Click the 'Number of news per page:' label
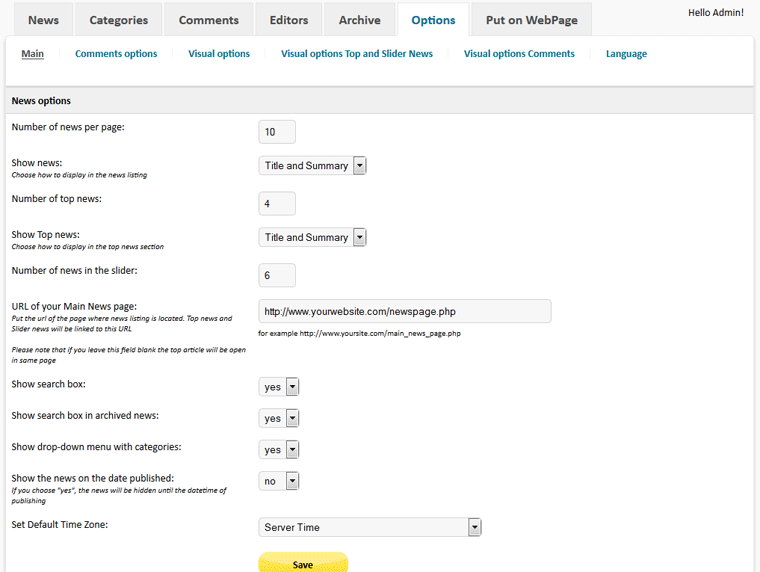Screen dimensions: 760x572 pos(68,127)
